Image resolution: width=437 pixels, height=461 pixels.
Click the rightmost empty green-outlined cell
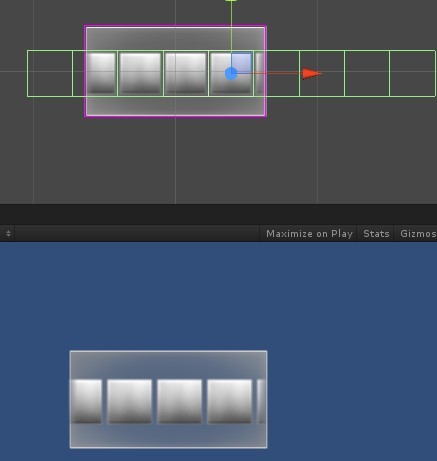pos(413,74)
